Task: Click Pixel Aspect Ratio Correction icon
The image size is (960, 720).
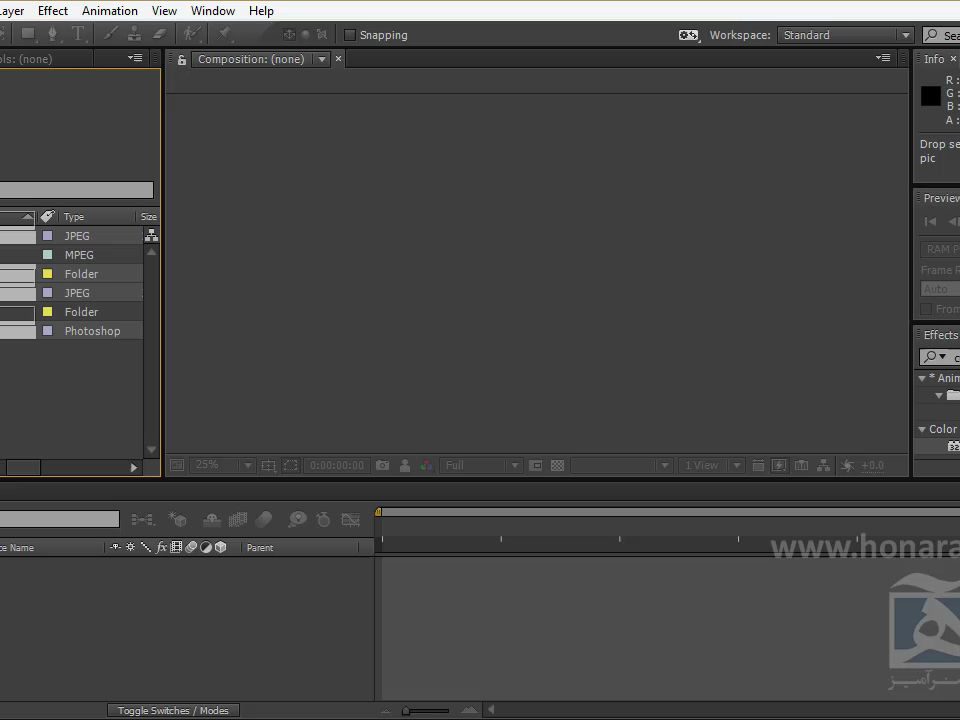Action: [758, 465]
